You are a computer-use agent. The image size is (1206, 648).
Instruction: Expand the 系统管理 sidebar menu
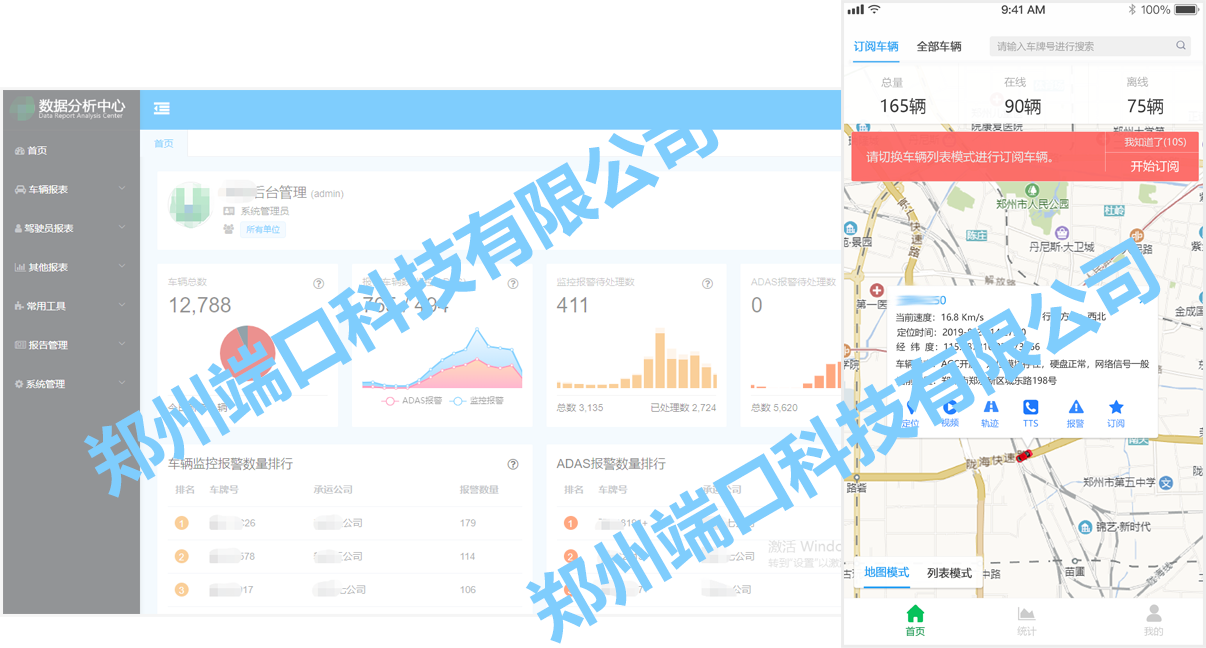[x=70, y=384]
